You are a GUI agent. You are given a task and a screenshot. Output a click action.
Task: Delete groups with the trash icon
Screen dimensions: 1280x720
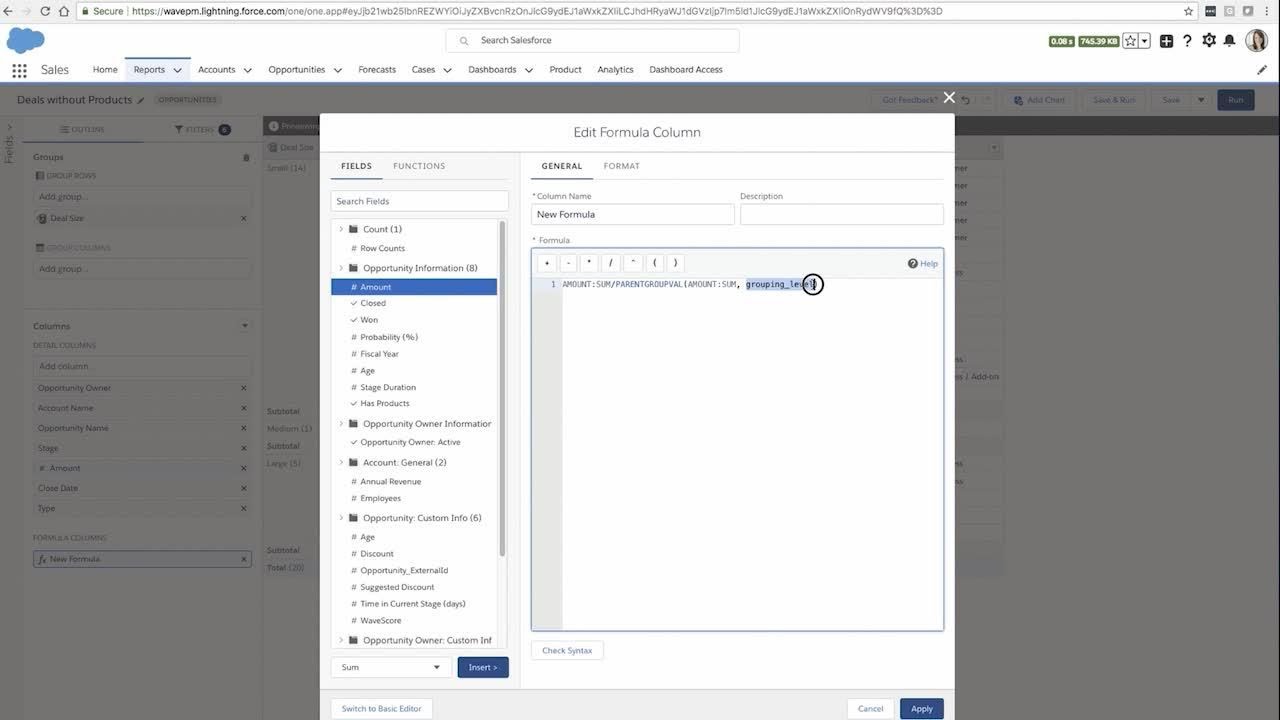tap(246, 157)
